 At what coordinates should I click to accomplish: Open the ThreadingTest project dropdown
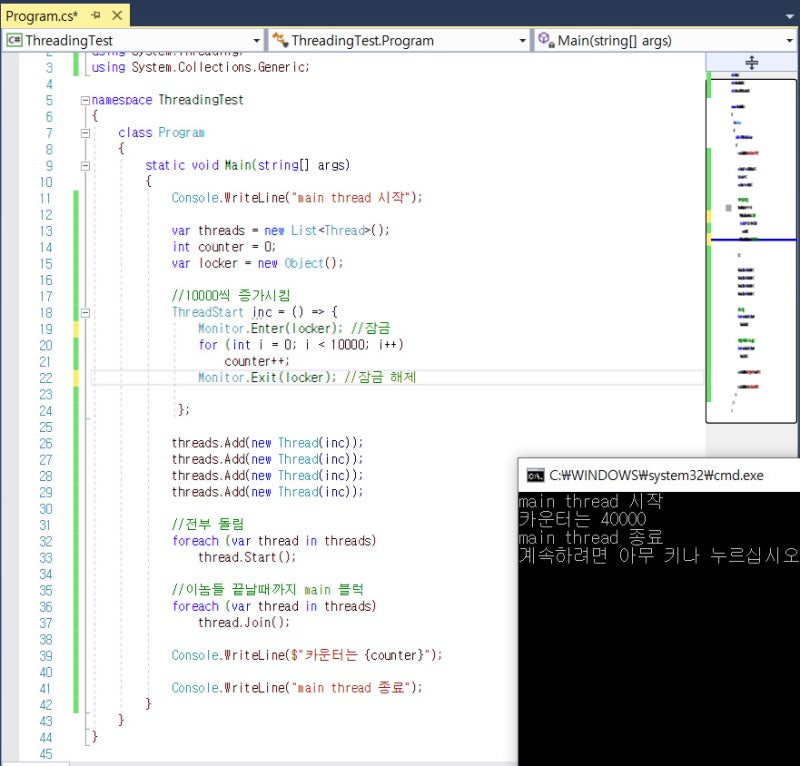[256, 41]
